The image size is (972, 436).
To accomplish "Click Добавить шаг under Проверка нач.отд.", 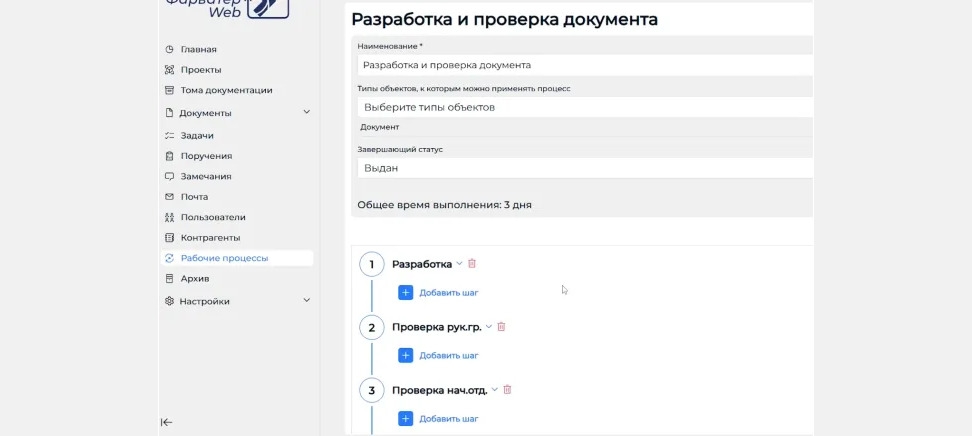I will (x=449, y=419).
